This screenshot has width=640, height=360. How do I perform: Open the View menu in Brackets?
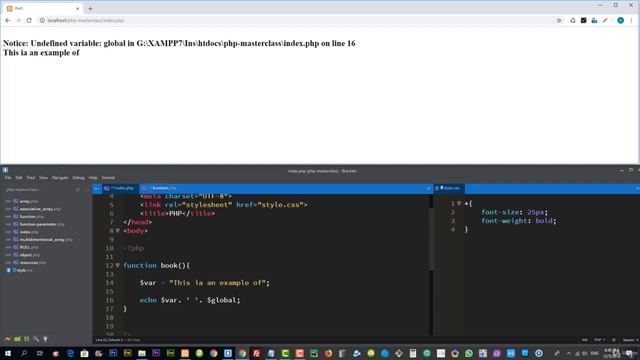click(x=43, y=178)
